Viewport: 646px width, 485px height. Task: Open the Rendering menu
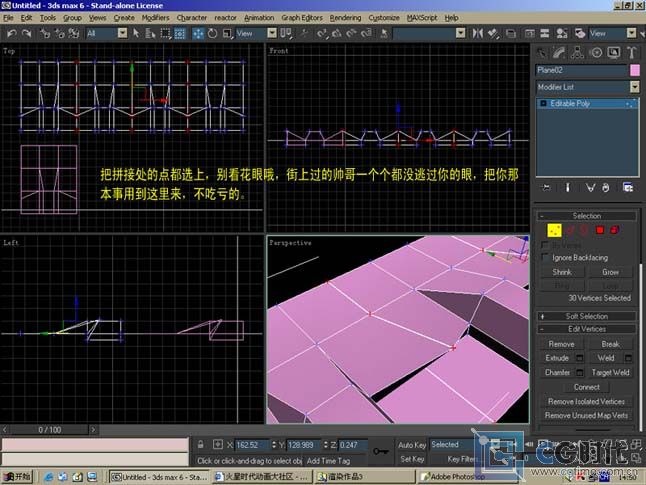click(345, 18)
